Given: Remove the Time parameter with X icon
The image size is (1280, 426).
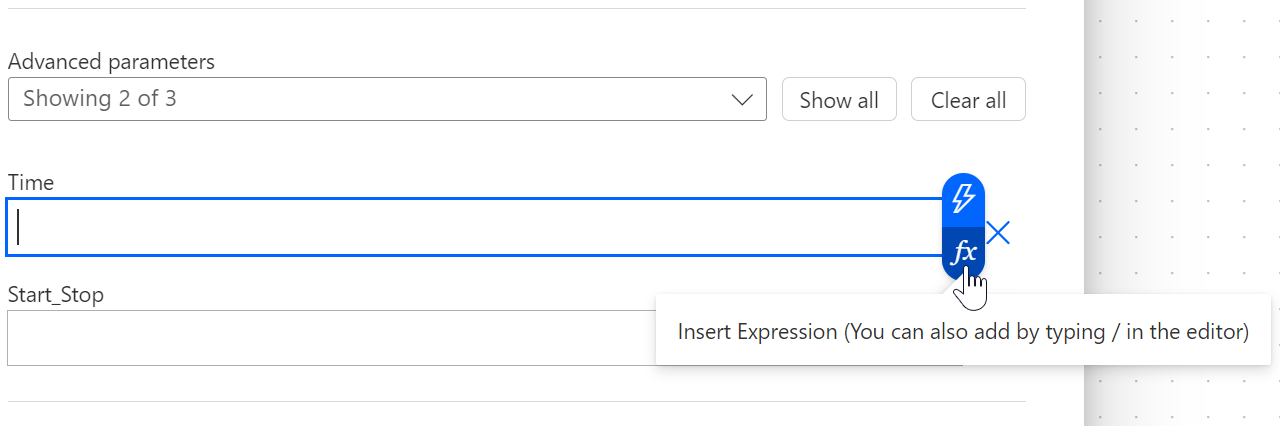Looking at the screenshot, I should point(998,233).
